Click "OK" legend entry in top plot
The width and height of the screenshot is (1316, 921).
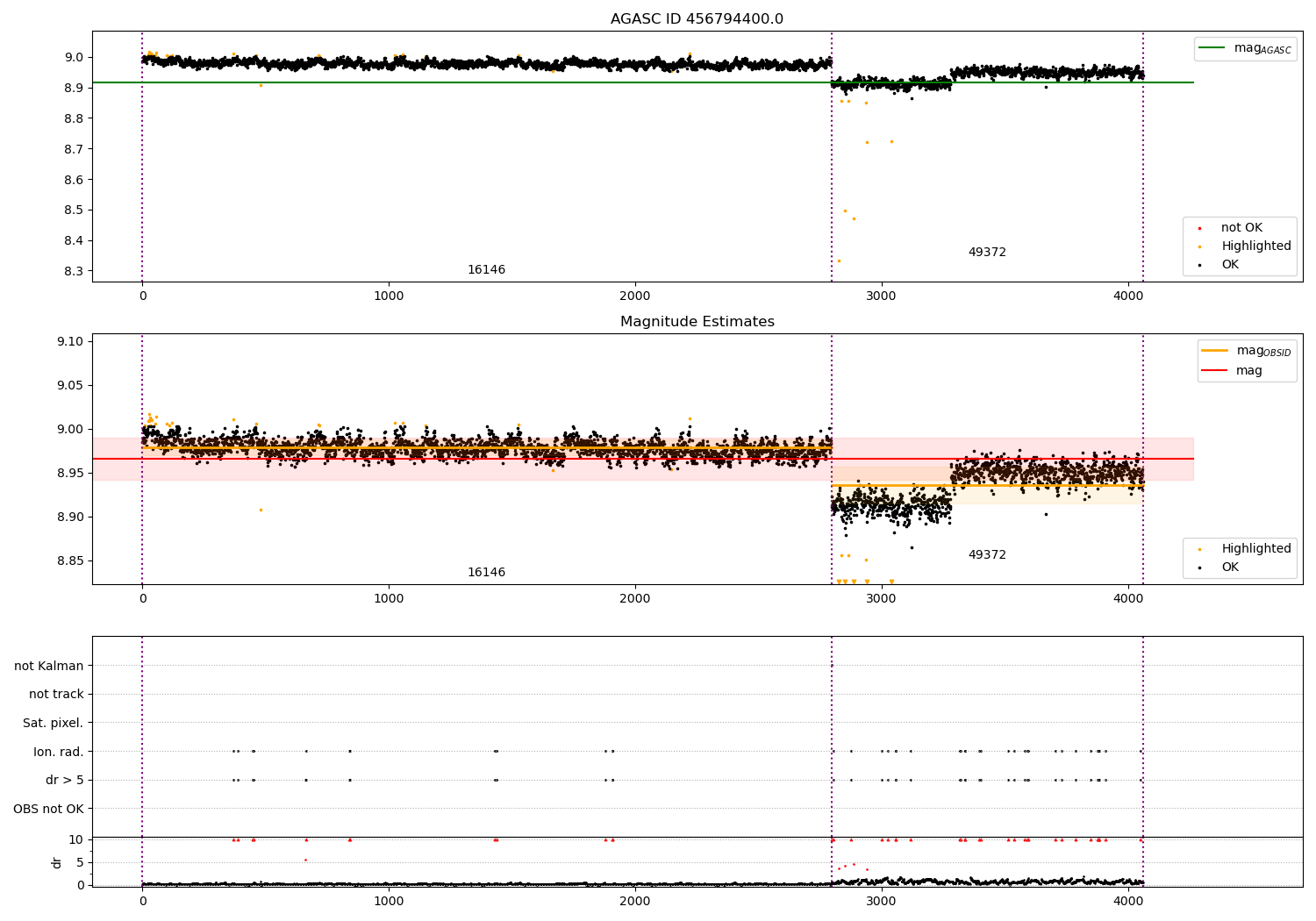1219,265
